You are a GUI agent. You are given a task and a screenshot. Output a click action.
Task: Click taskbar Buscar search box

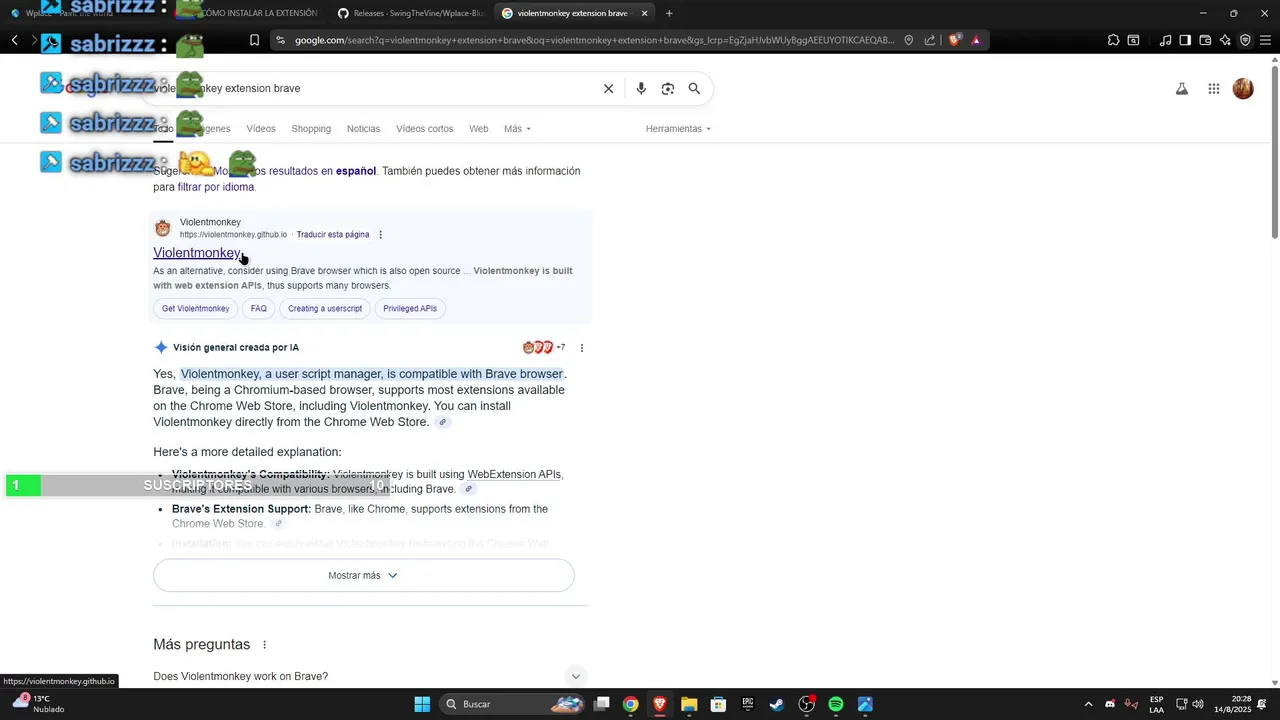pyautogui.click(x=513, y=704)
